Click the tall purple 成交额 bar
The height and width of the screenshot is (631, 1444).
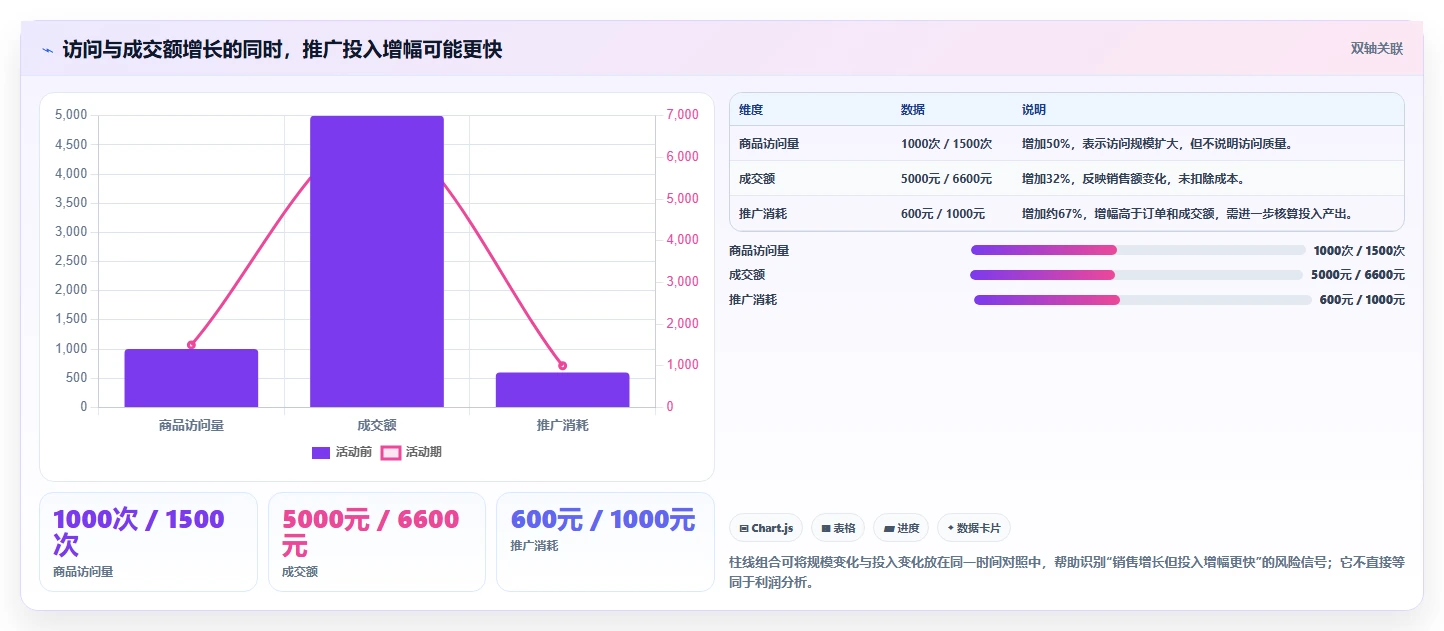tap(377, 261)
